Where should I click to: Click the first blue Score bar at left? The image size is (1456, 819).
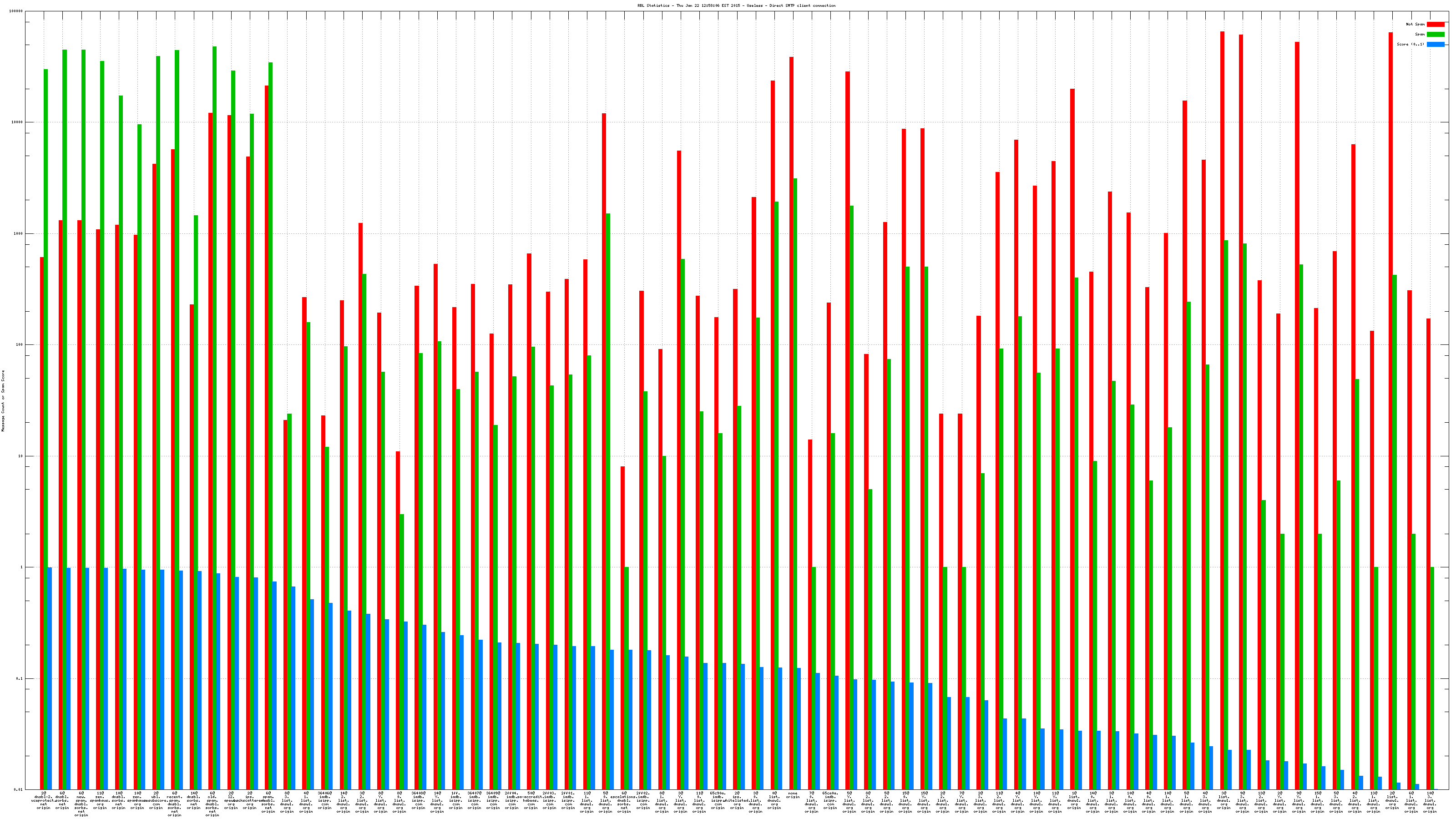point(50,678)
